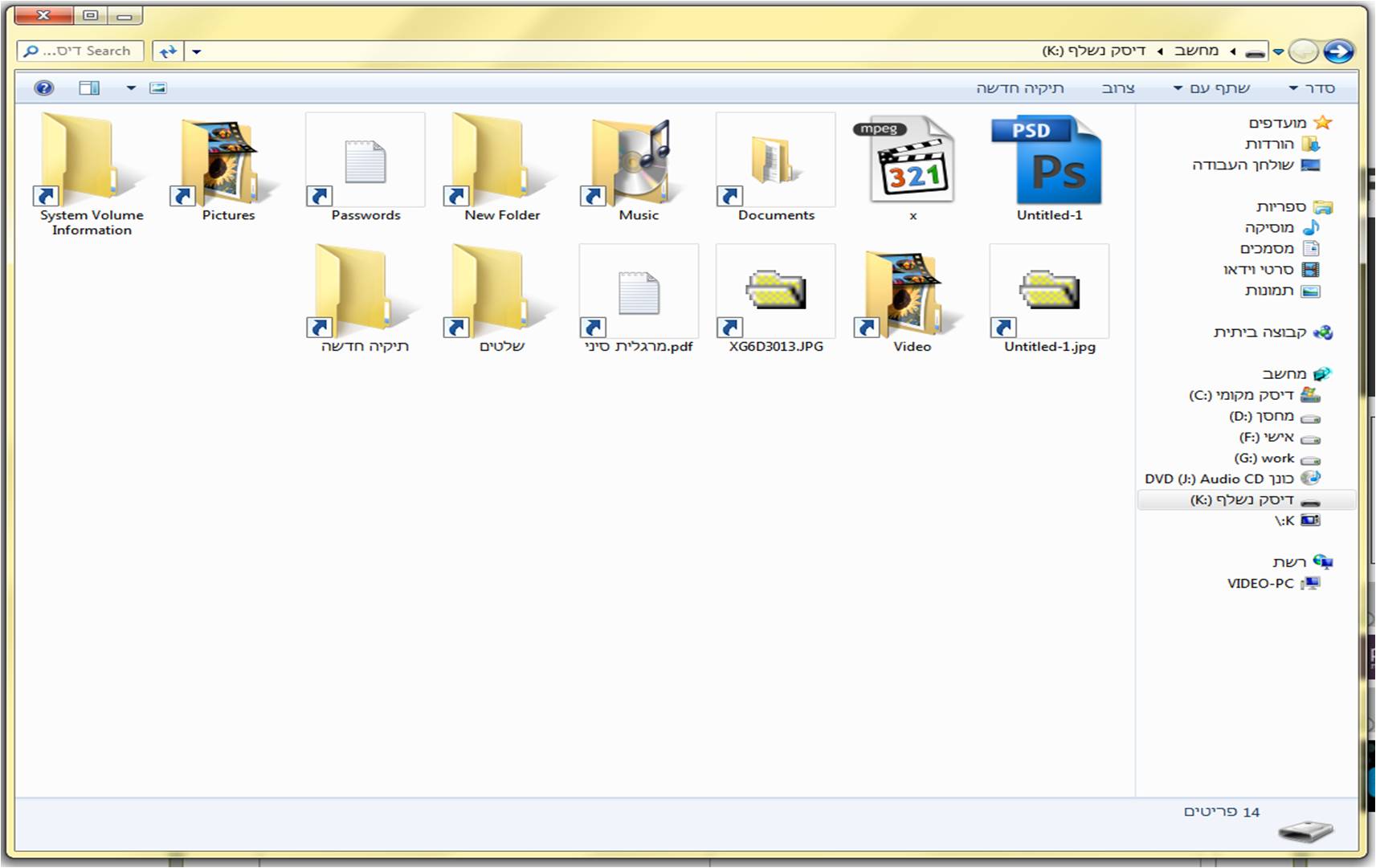Image resolution: width=1376 pixels, height=868 pixels.
Task: Open the תמונות library in the navigation pane
Action: (x=1282, y=291)
